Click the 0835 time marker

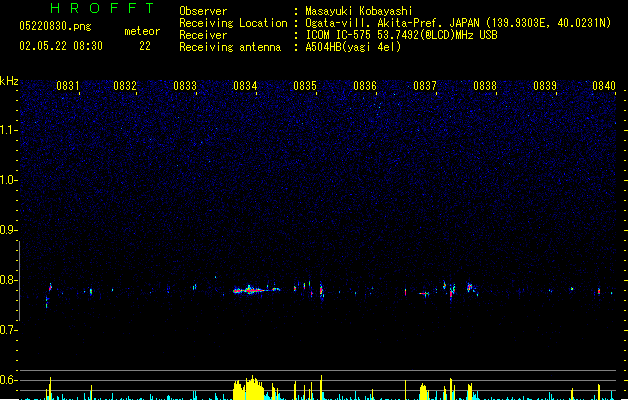point(305,86)
